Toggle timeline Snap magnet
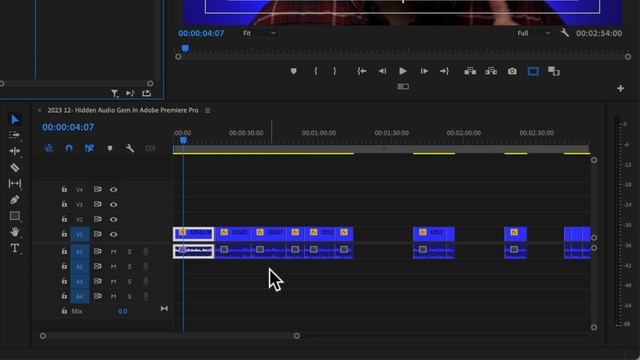The image size is (640, 360). click(69, 148)
